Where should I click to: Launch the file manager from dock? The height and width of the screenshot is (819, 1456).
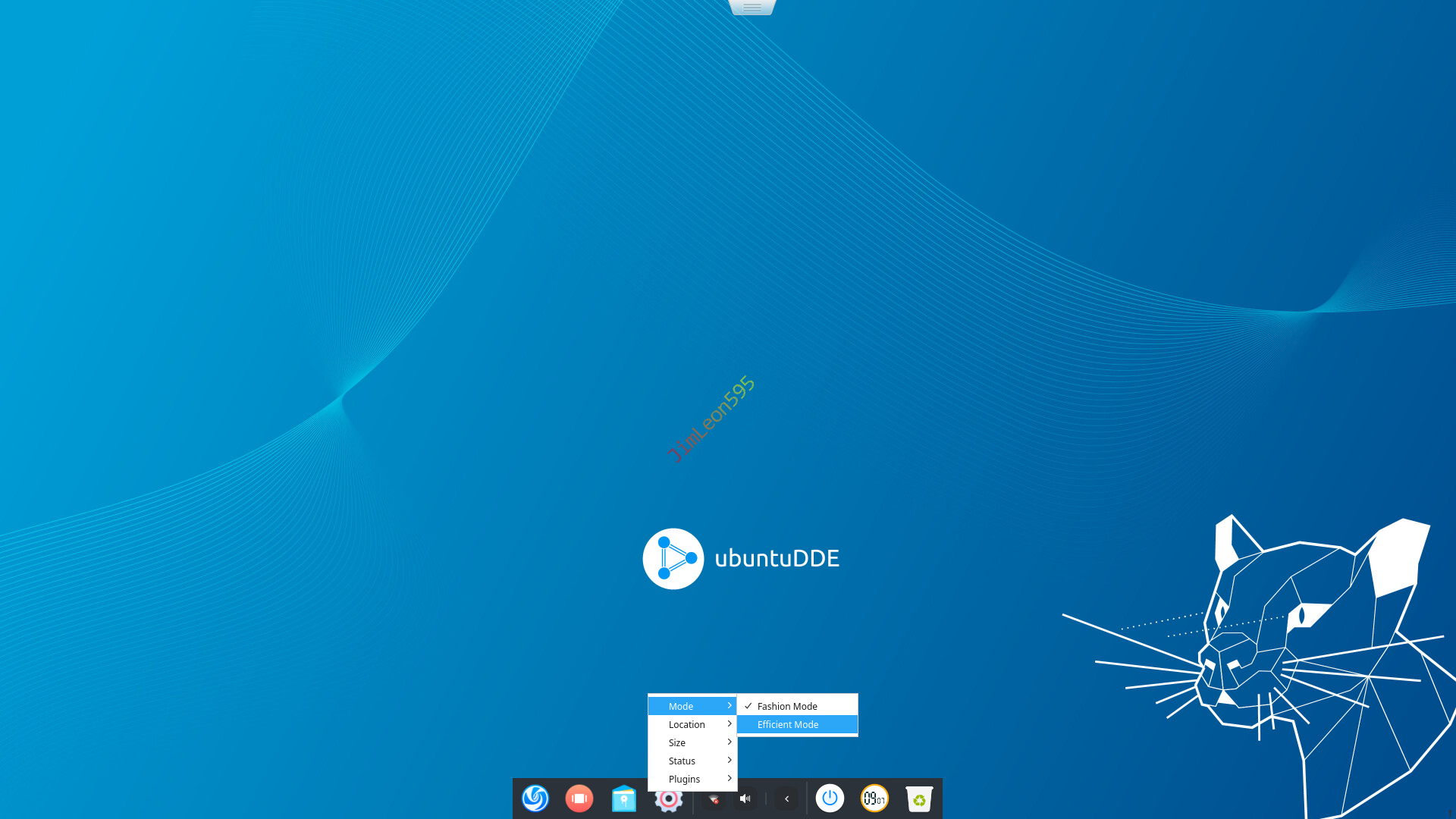[624, 799]
